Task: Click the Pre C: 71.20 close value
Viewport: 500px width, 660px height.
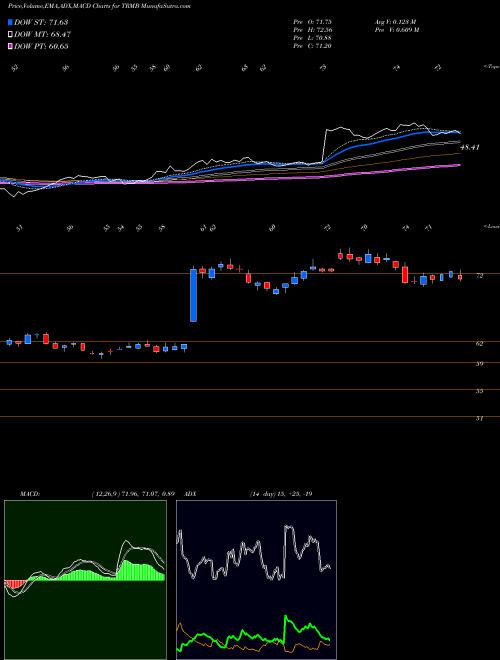Action: tap(313, 46)
